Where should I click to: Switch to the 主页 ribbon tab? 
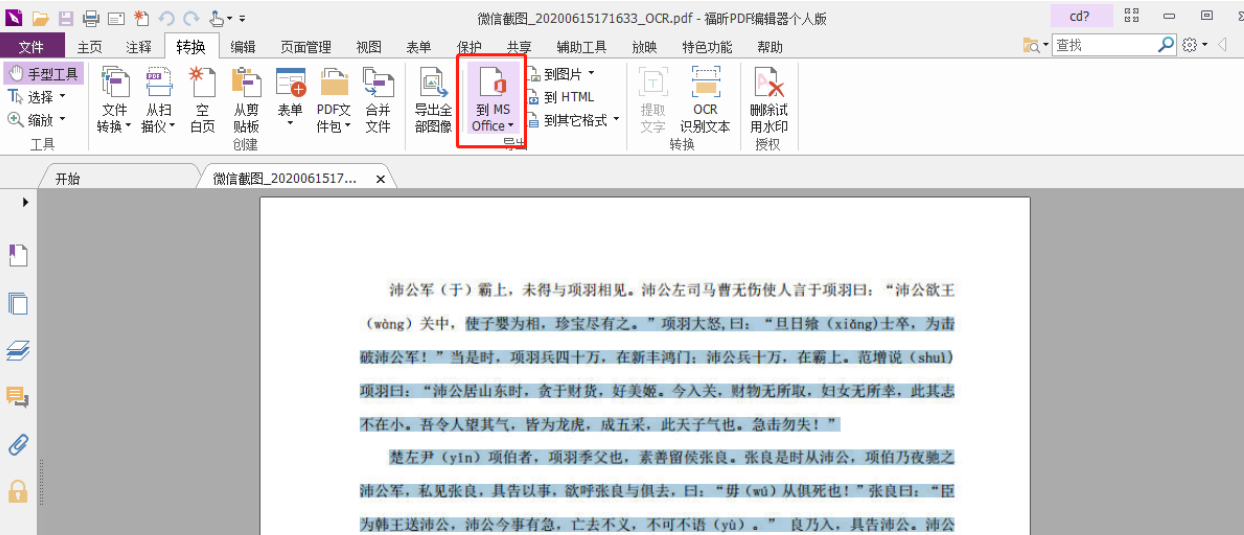[x=90, y=47]
